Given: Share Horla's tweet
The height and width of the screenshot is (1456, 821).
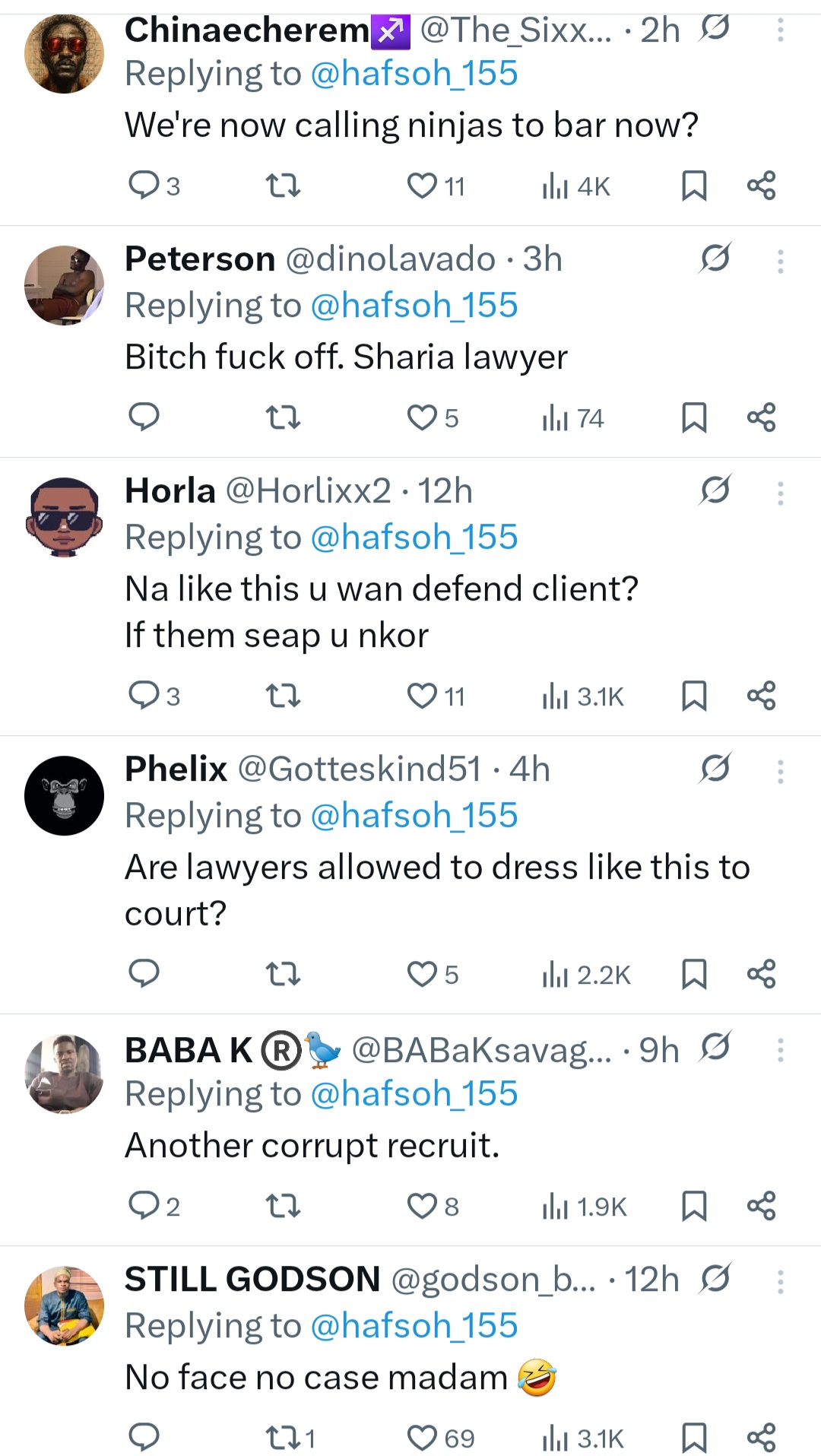Looking at the screenshot, I should (761, 696).
